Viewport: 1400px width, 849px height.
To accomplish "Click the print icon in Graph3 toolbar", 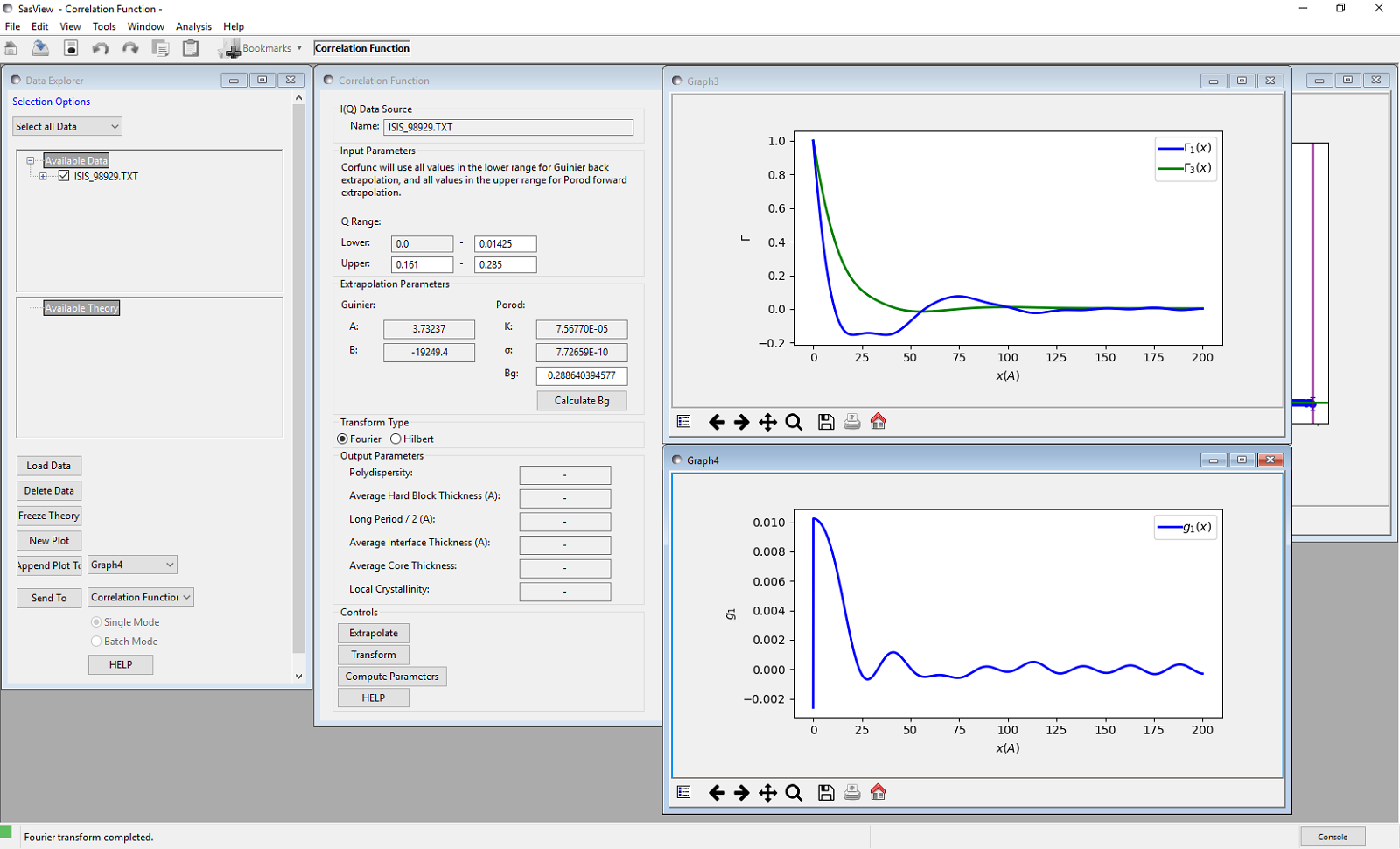I will pos(851,423).
